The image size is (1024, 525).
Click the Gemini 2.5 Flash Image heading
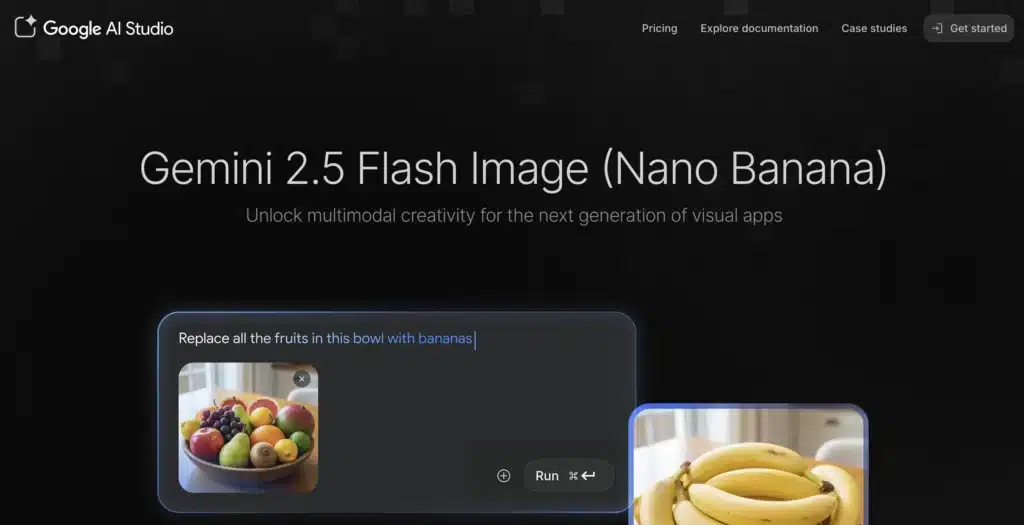(x=513, y=168)
